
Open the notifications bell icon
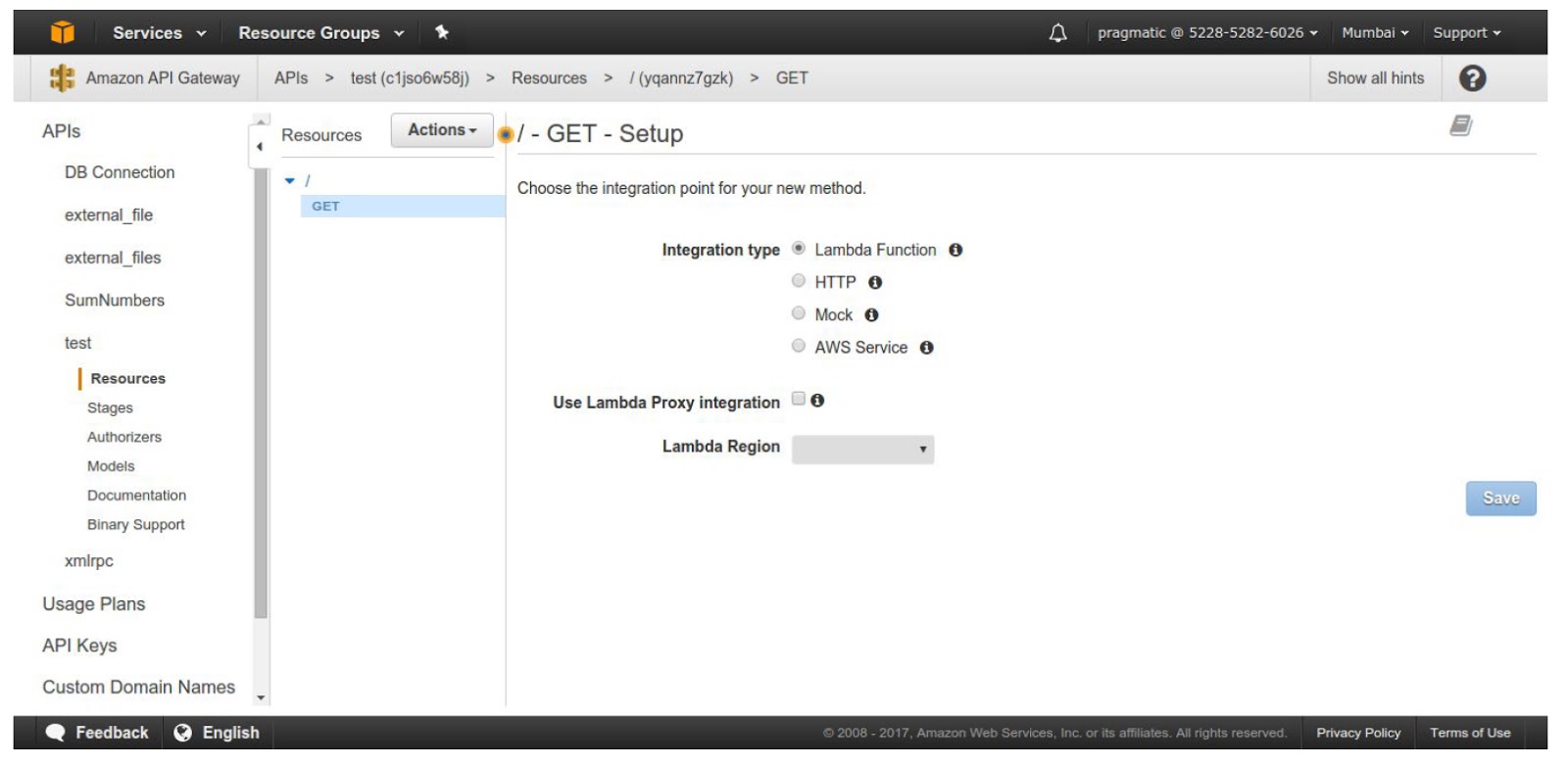coord(1058,33)
